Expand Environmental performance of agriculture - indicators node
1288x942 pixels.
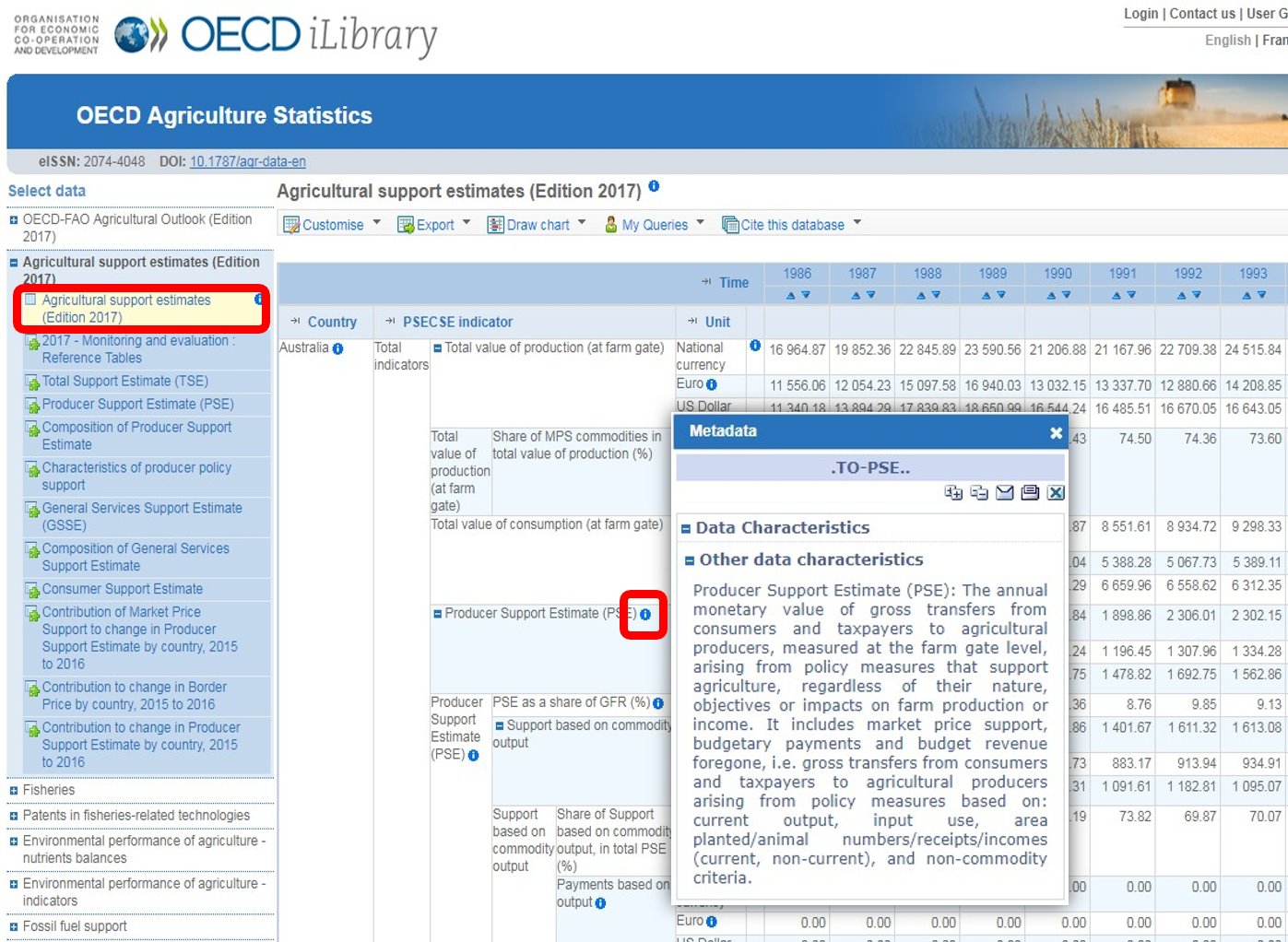[x=14, y=885]
